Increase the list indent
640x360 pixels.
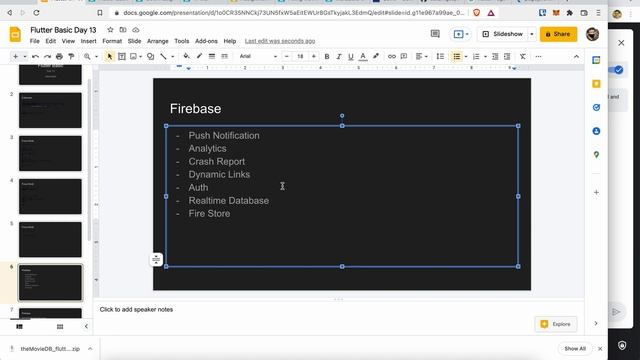click(x=507, y=56)
